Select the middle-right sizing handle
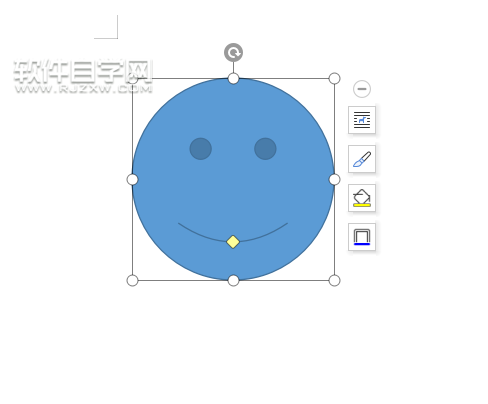This screenshot has width=488, height=404. coord(334,180)
